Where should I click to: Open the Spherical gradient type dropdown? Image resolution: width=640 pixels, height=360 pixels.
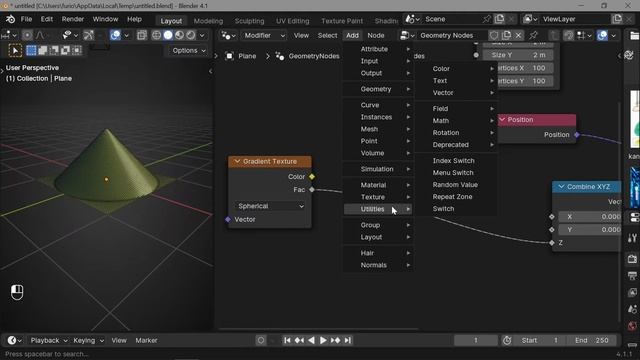pos(271,206)
